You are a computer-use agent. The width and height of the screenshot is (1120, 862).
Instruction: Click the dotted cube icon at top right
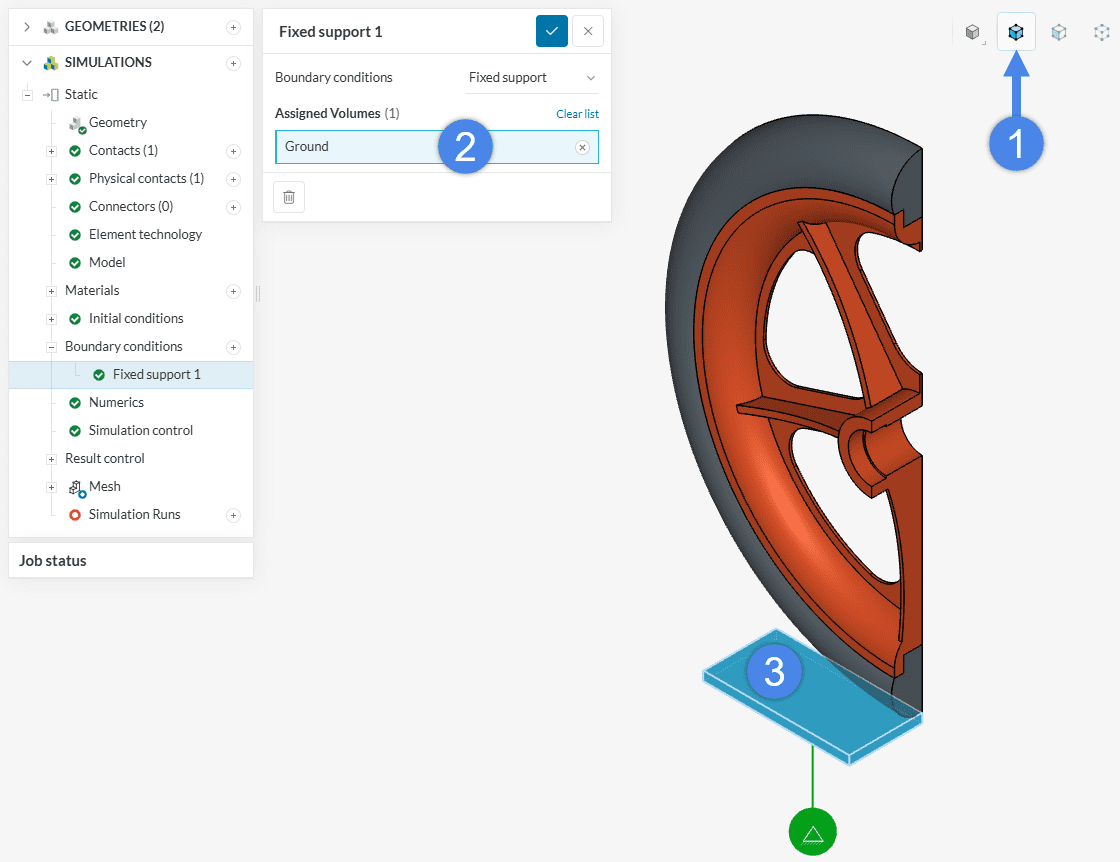[1101, 32]
